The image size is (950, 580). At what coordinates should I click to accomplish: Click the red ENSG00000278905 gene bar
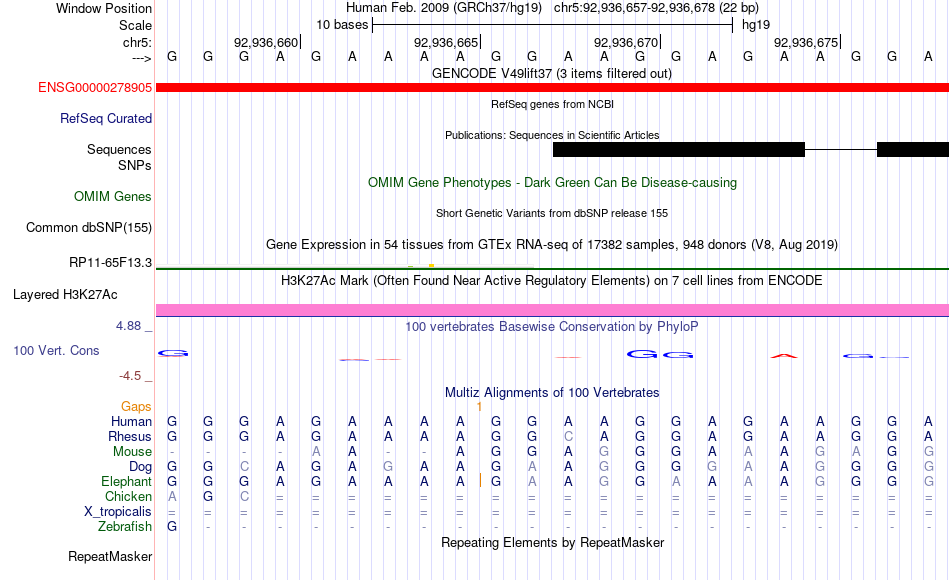click(553, 87)
